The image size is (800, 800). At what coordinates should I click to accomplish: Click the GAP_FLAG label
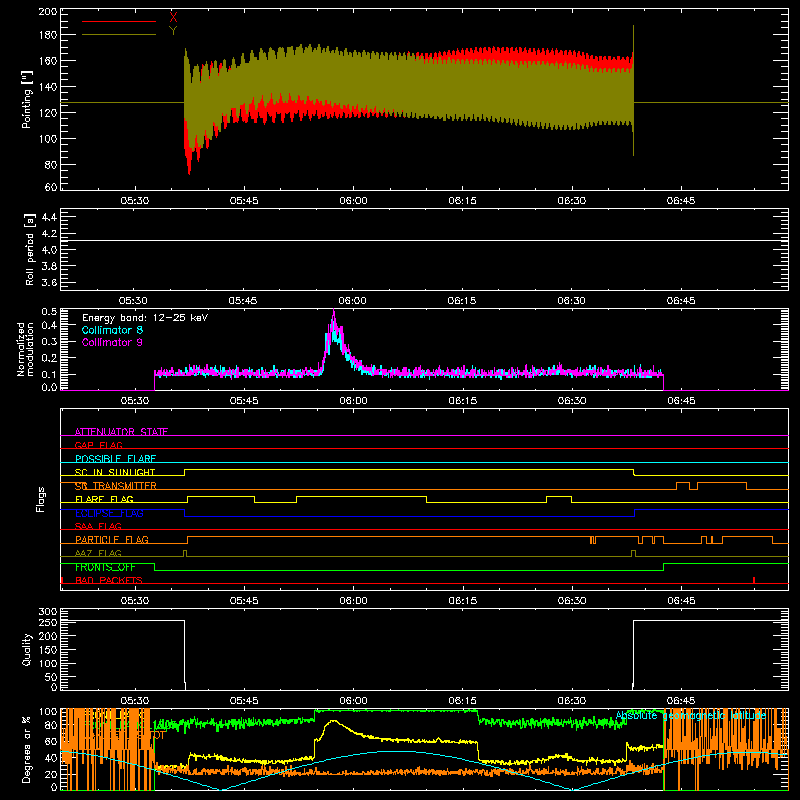(x=98, y=445)
